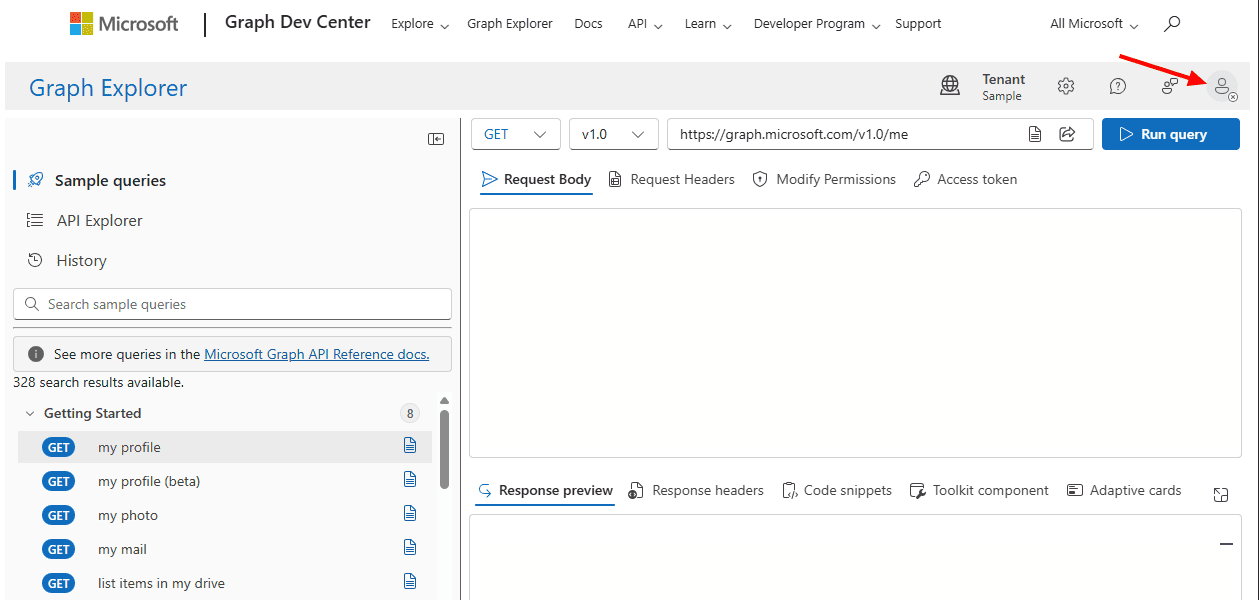The height and width of the screenshot is (600, 1259).
Task: Click the feedback icon in header
Action: 1169,87
